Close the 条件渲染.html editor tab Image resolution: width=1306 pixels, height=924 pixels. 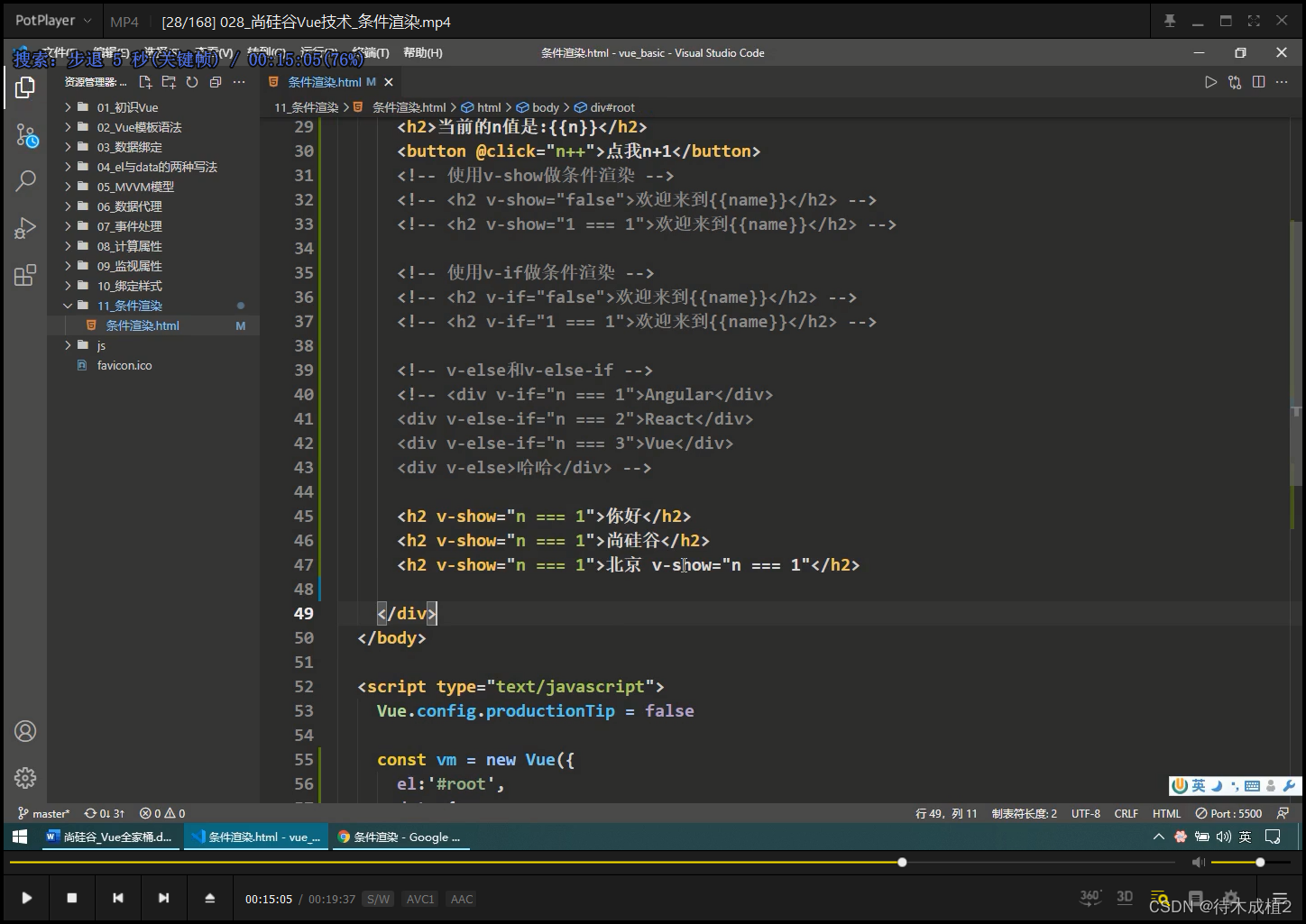pos(387,82)
